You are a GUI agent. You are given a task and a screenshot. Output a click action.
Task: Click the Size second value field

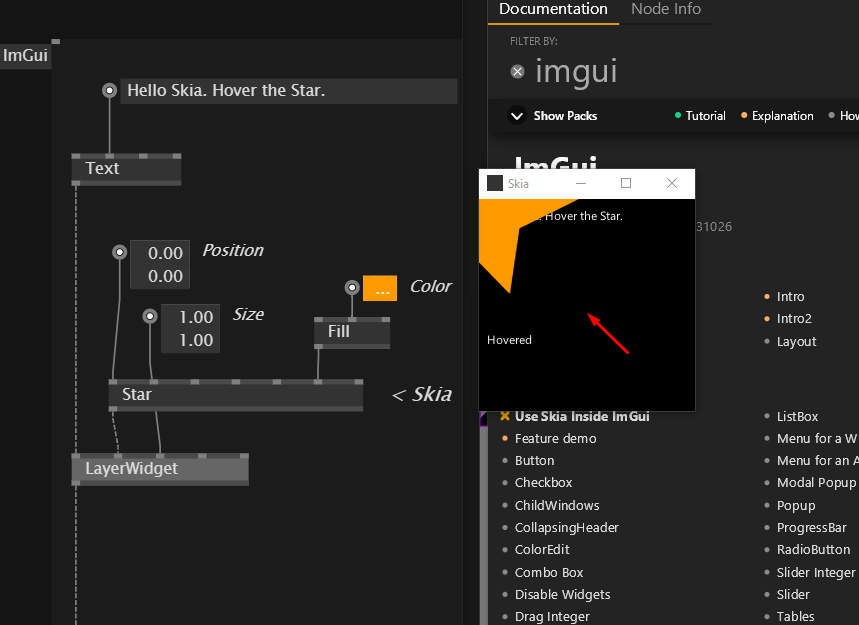(191, 340)
